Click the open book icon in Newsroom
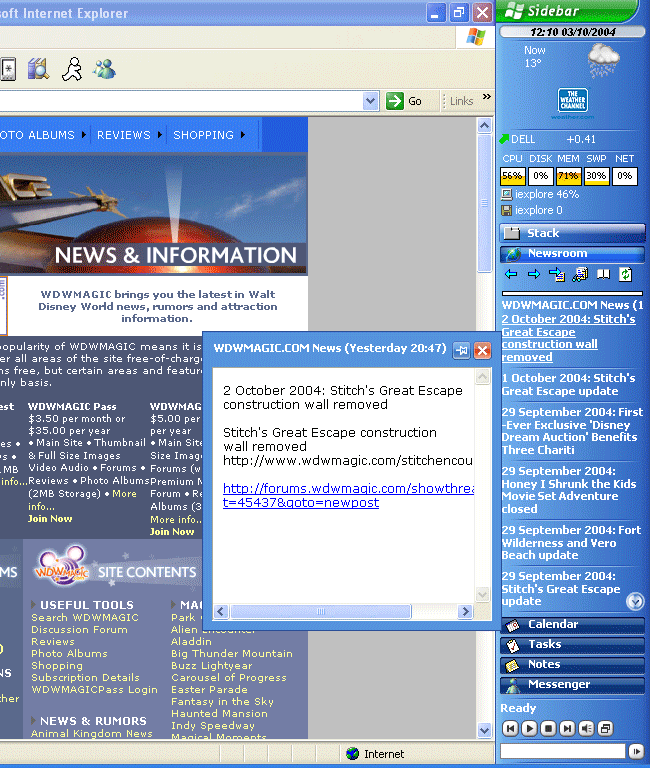The width and height of the screenshot is (650, 768). point(603,274)
